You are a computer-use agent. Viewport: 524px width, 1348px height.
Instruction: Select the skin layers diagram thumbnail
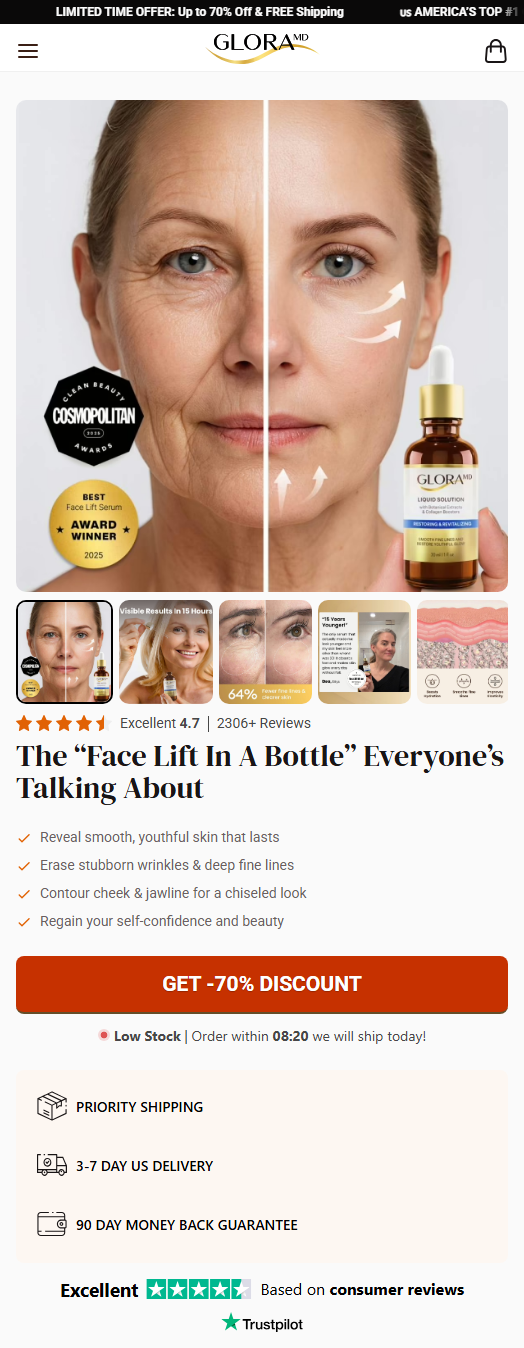pos(463,652)
